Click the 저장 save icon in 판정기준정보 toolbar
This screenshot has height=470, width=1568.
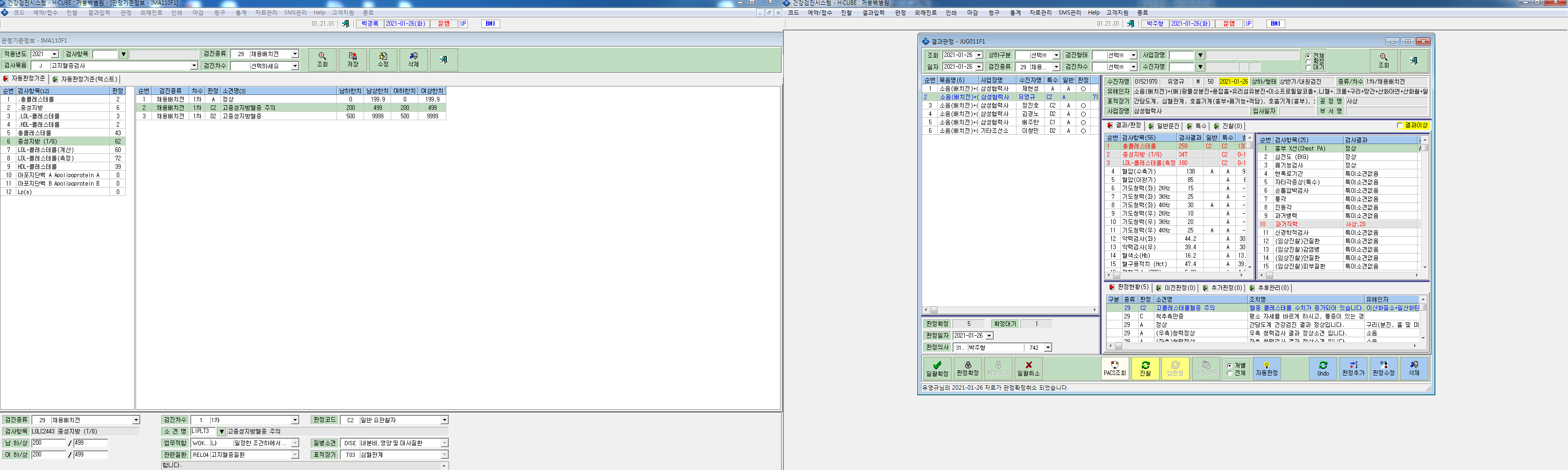tap(352, 59)
